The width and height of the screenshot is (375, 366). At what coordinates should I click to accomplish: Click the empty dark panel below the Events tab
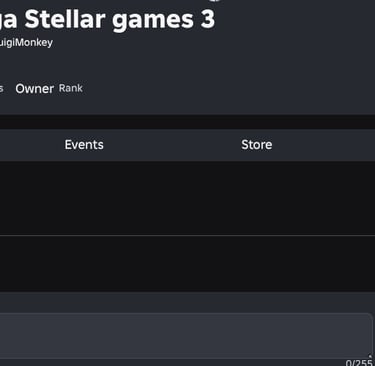(187, 198)
